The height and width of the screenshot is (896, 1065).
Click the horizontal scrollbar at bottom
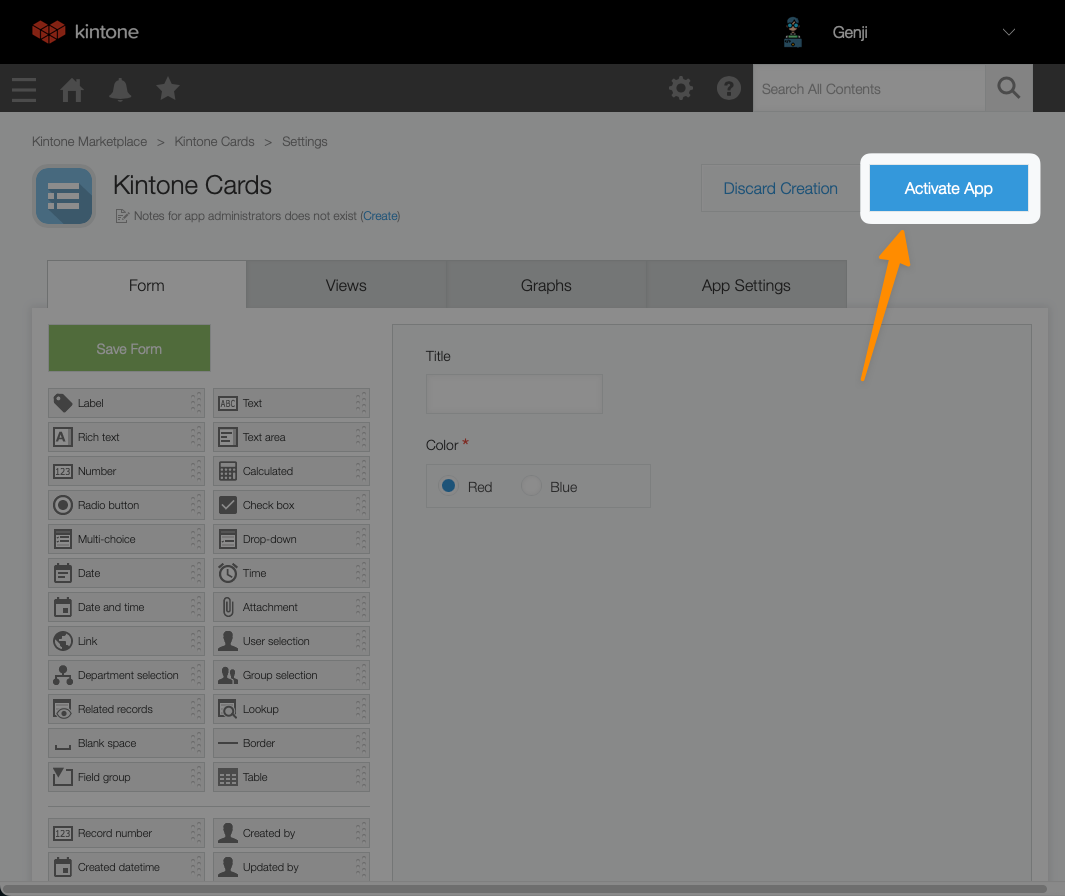[x=524, y=889]
